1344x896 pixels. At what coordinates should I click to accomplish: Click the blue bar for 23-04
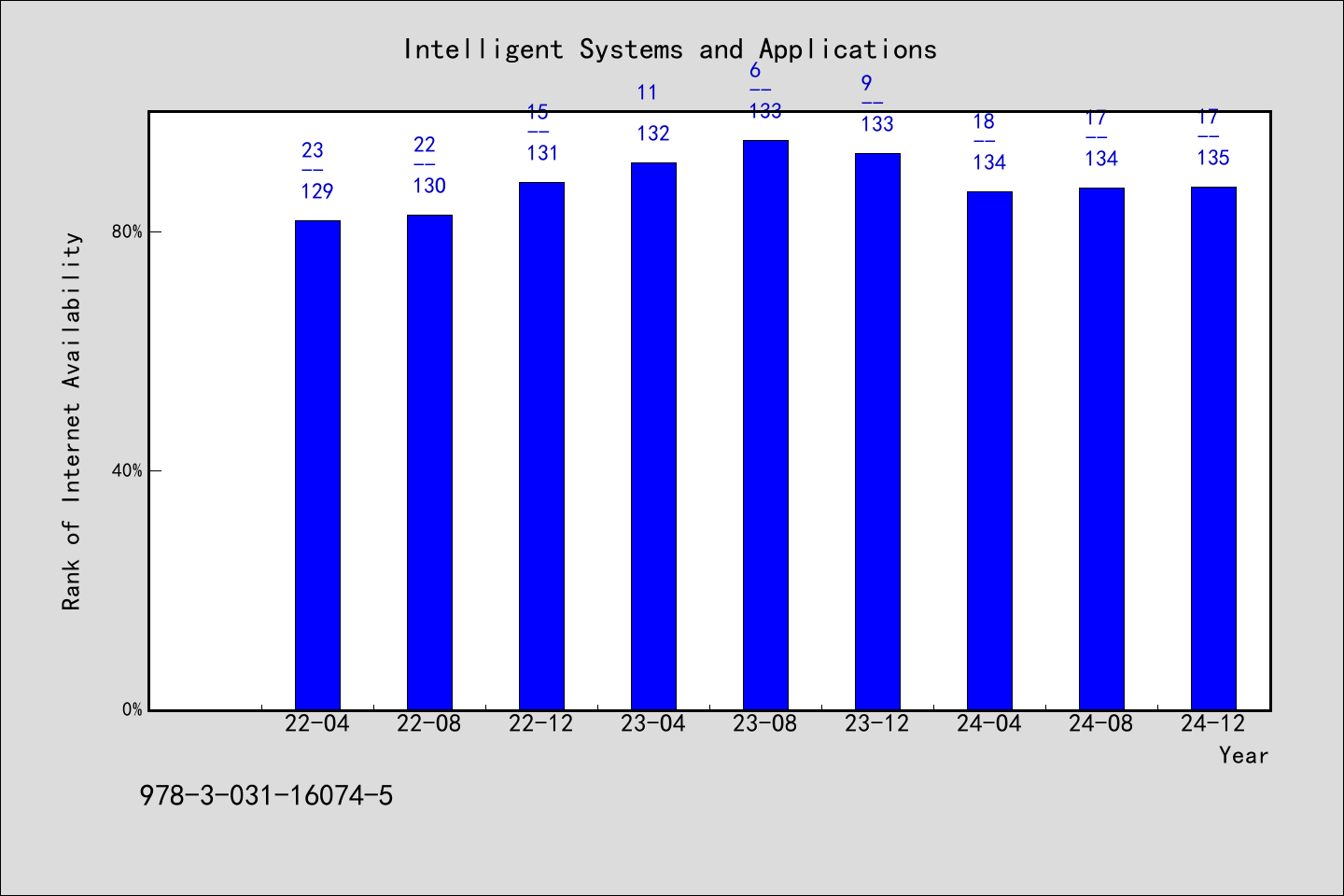point(653,436)
